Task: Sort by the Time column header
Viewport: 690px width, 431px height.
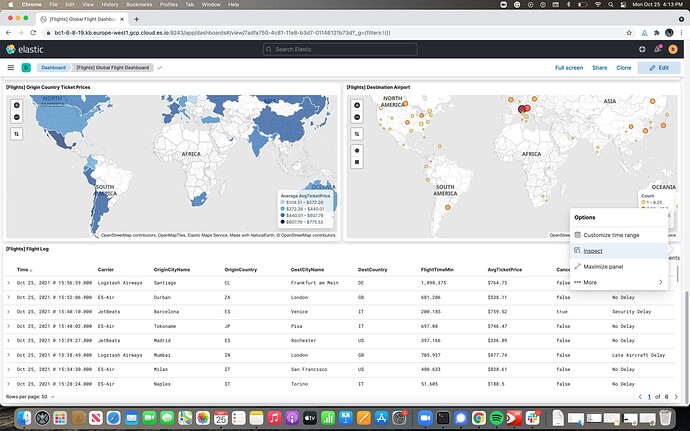Action: tap(24, 269)
